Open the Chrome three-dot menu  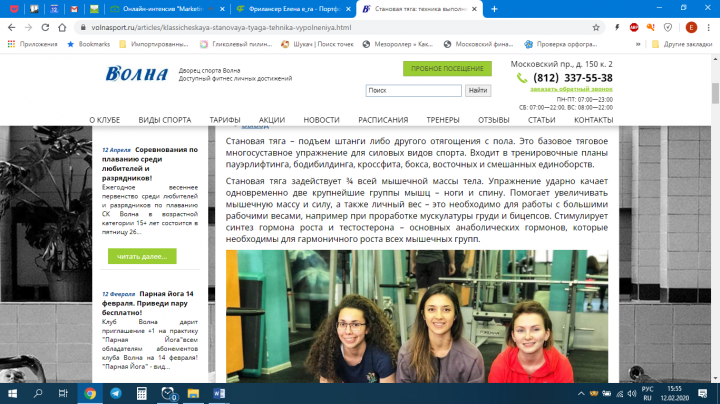pos(709,28)
